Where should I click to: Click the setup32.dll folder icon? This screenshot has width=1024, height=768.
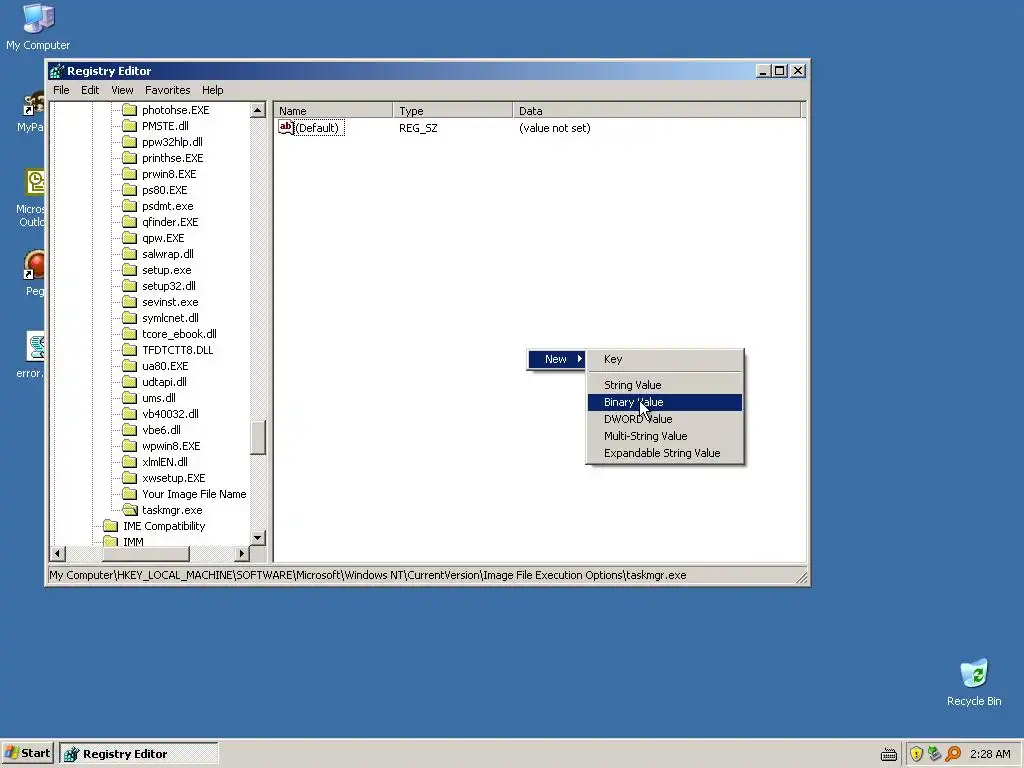point(130,286)
